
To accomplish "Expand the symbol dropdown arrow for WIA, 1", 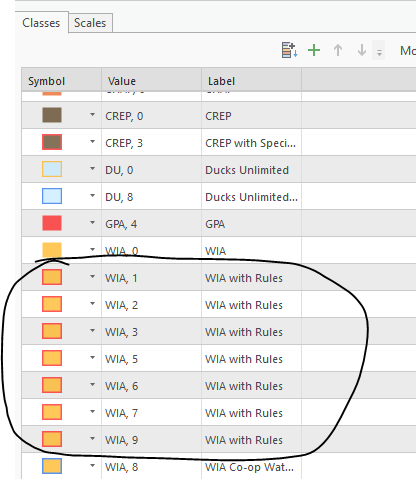I will point(92,277).
